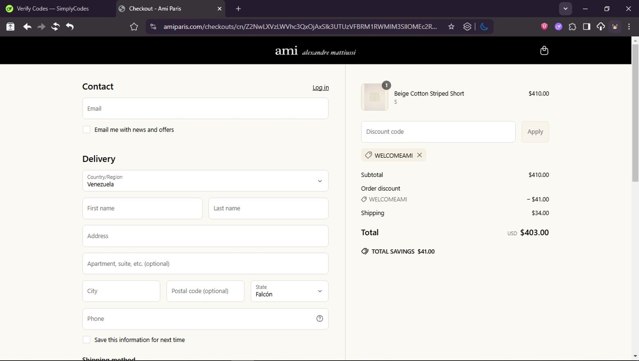Click the Beige Cotton Striped Short thumbnail

pyautogui.click(x=375, y=97)
